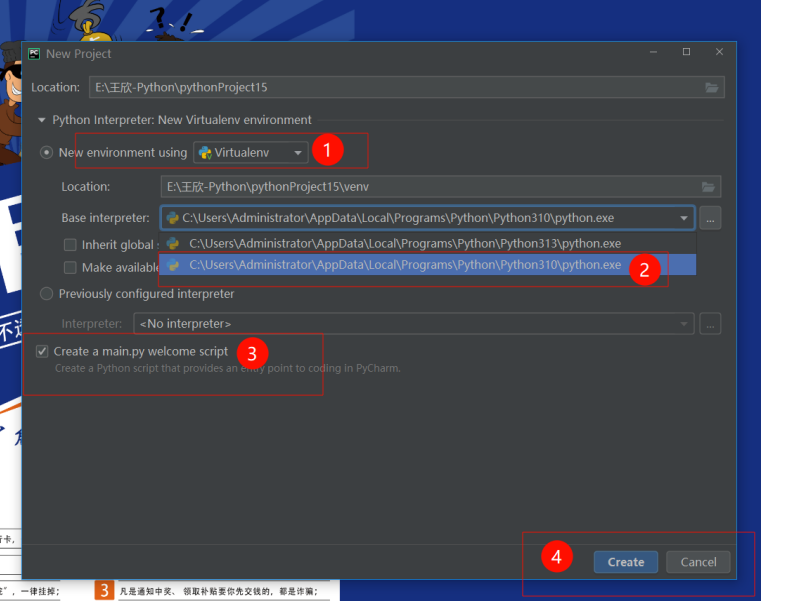The width and height of the screenshot is (786, 601).
Task: Click the Base interpreter path text
Action: 398,218
